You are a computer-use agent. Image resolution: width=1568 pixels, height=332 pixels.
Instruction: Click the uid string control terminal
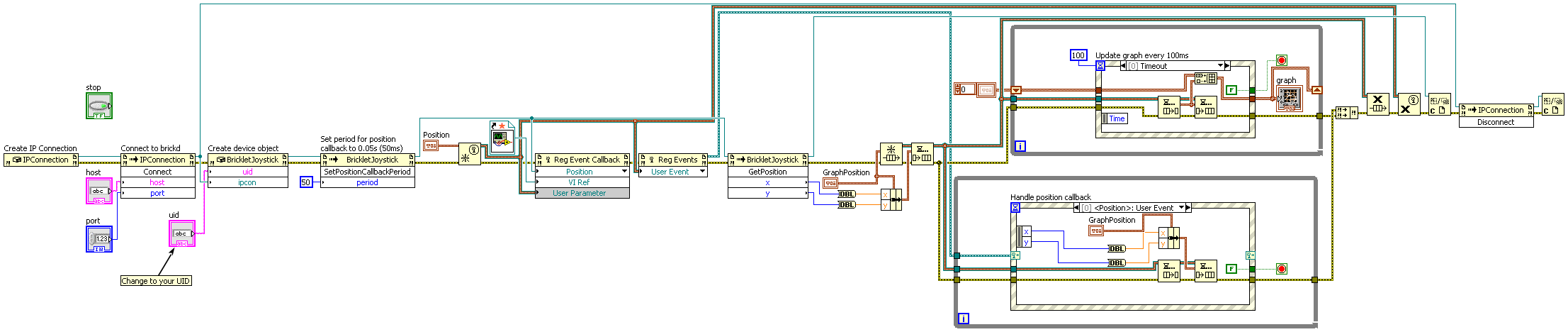182,233
